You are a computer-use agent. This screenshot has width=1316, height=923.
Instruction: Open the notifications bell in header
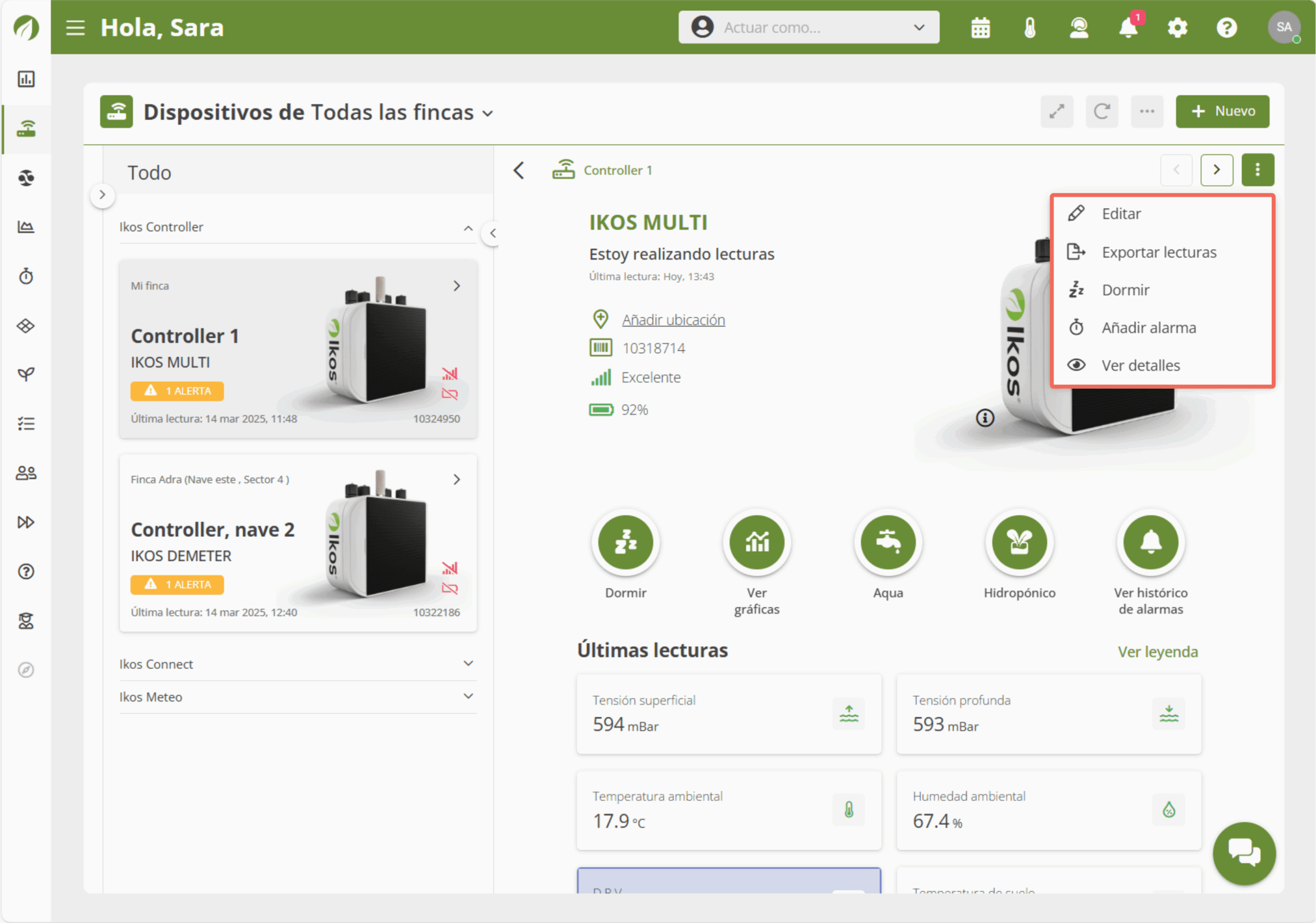click(1128, 28)
